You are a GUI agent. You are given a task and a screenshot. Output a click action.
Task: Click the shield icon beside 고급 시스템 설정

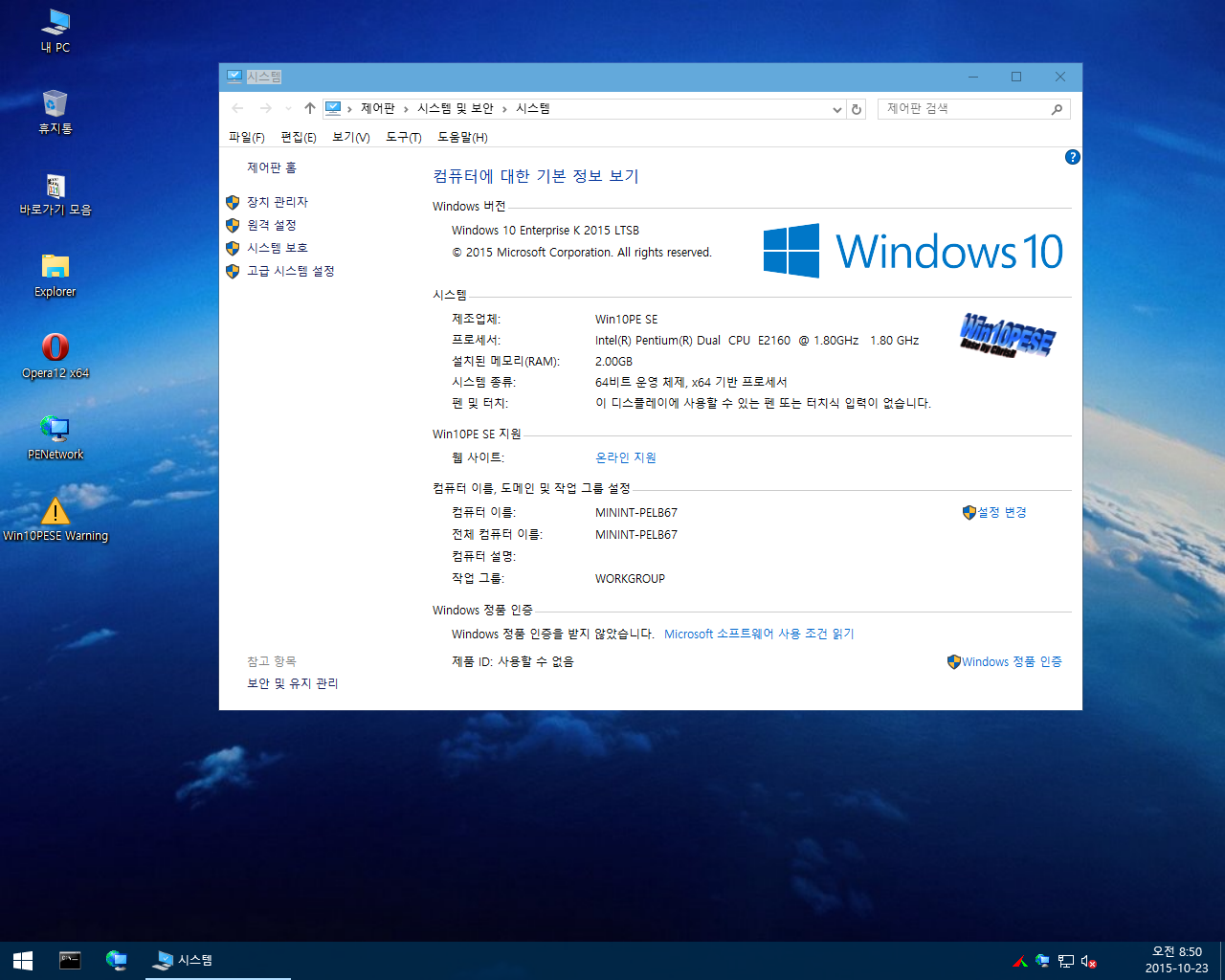[x=233, y=271]
